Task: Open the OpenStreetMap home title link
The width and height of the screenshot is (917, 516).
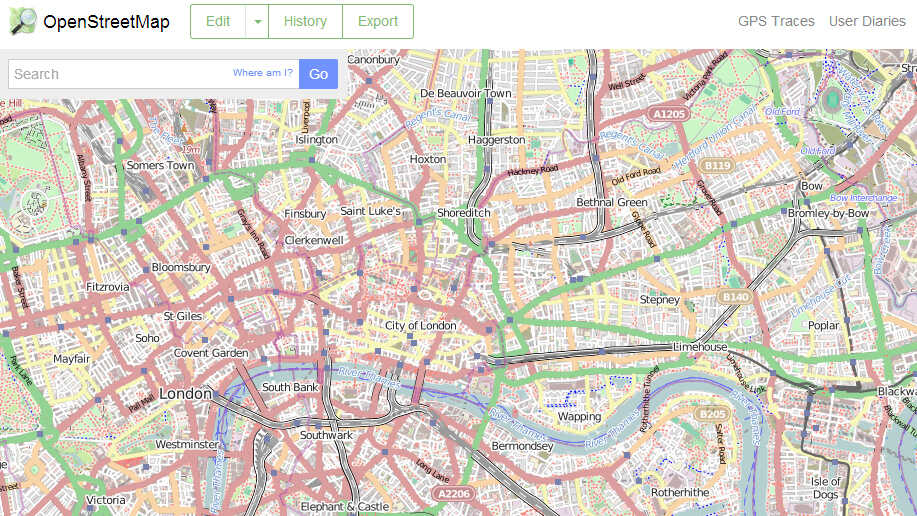Action: 106,22
